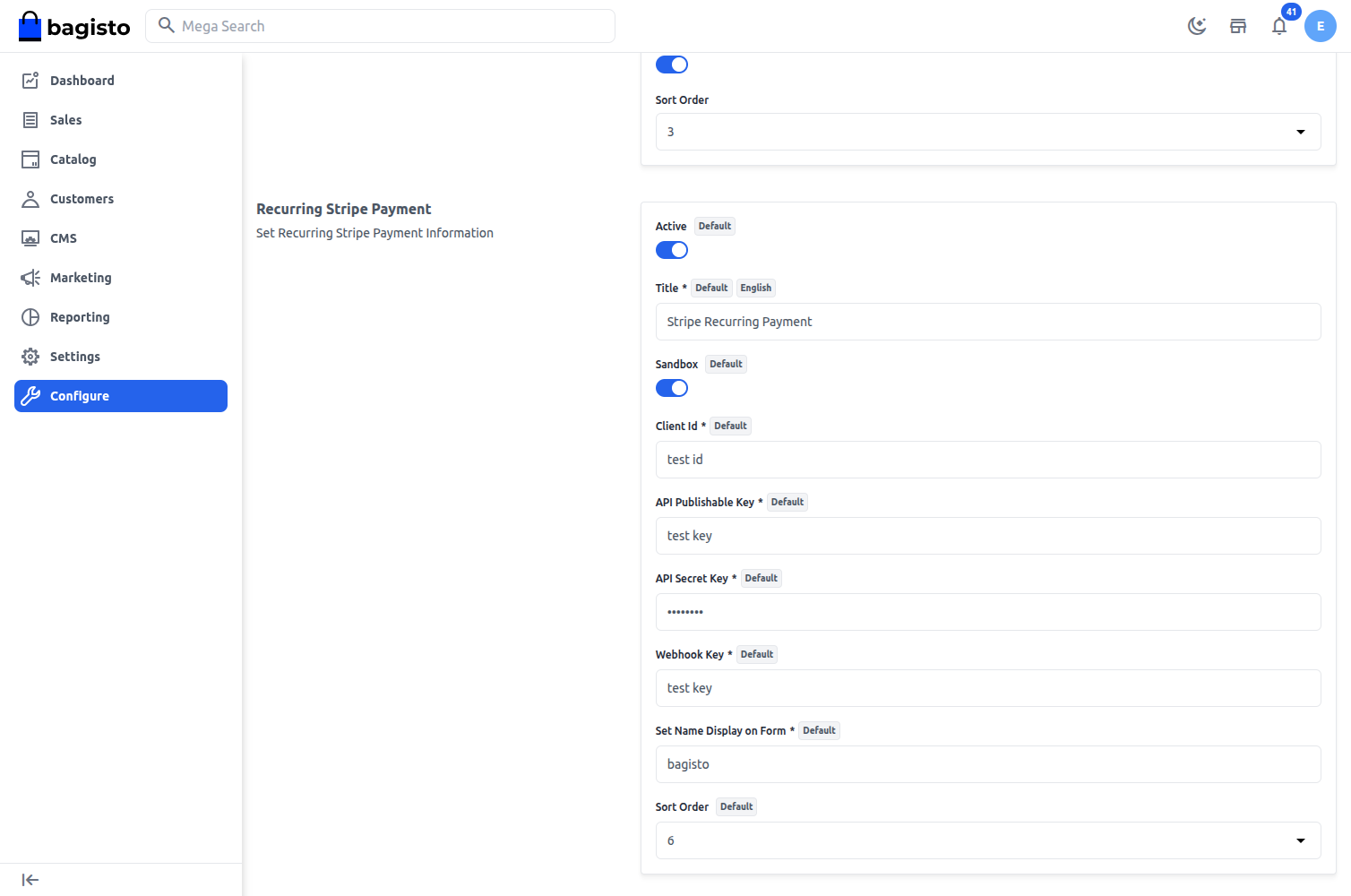Turn off the topmost payment method toggle
This screenshot has width=1351, height=896.
[672, 64]
